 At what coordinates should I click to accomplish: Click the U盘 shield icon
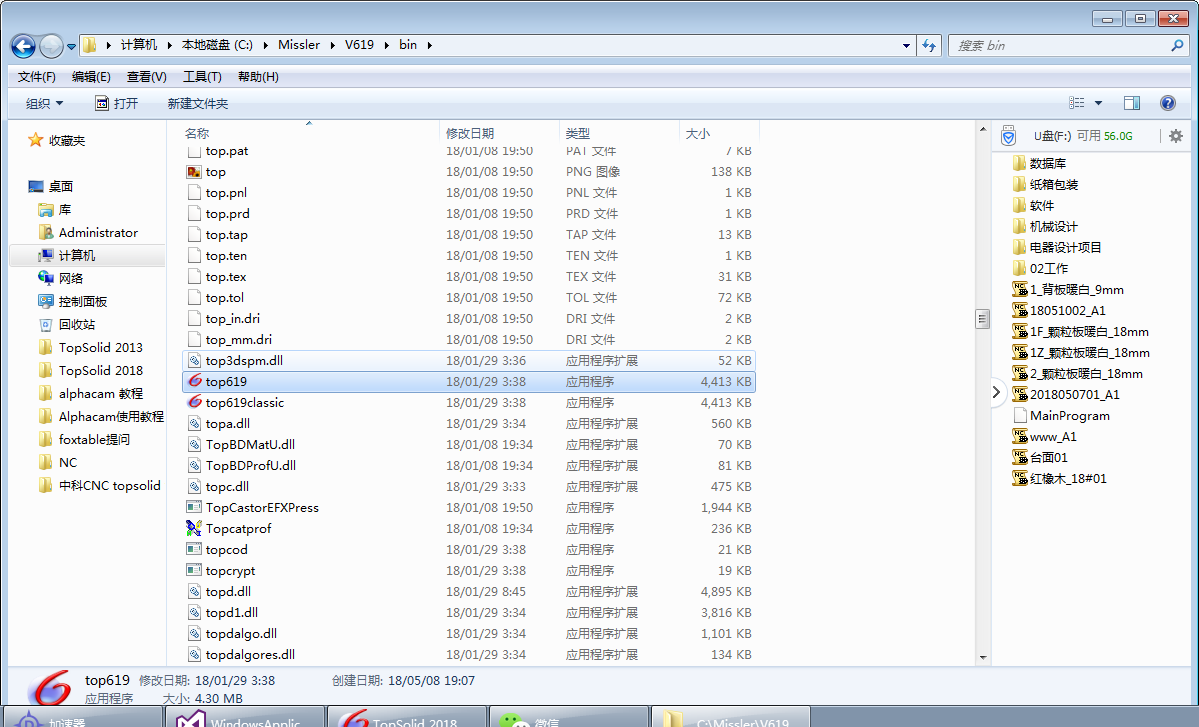1009,135
